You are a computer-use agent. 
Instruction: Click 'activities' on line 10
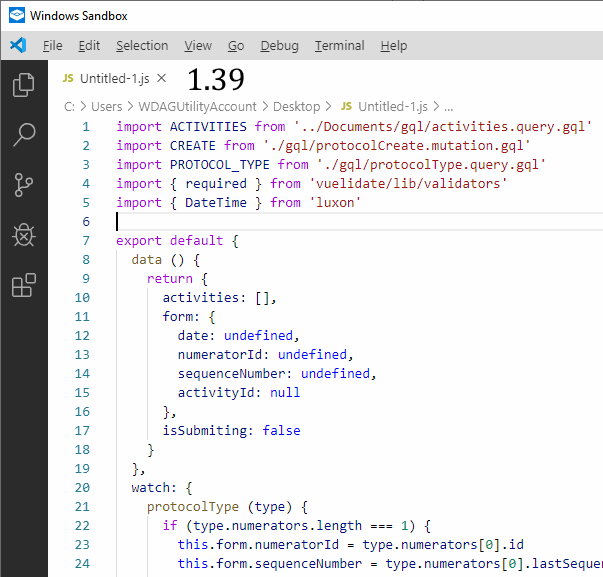[x=200, y=298]
